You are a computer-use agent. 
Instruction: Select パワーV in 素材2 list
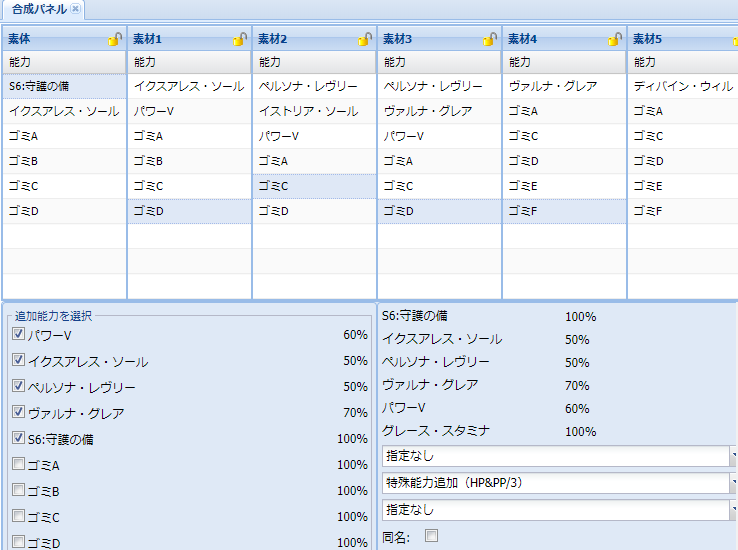(x=314, y=136)
